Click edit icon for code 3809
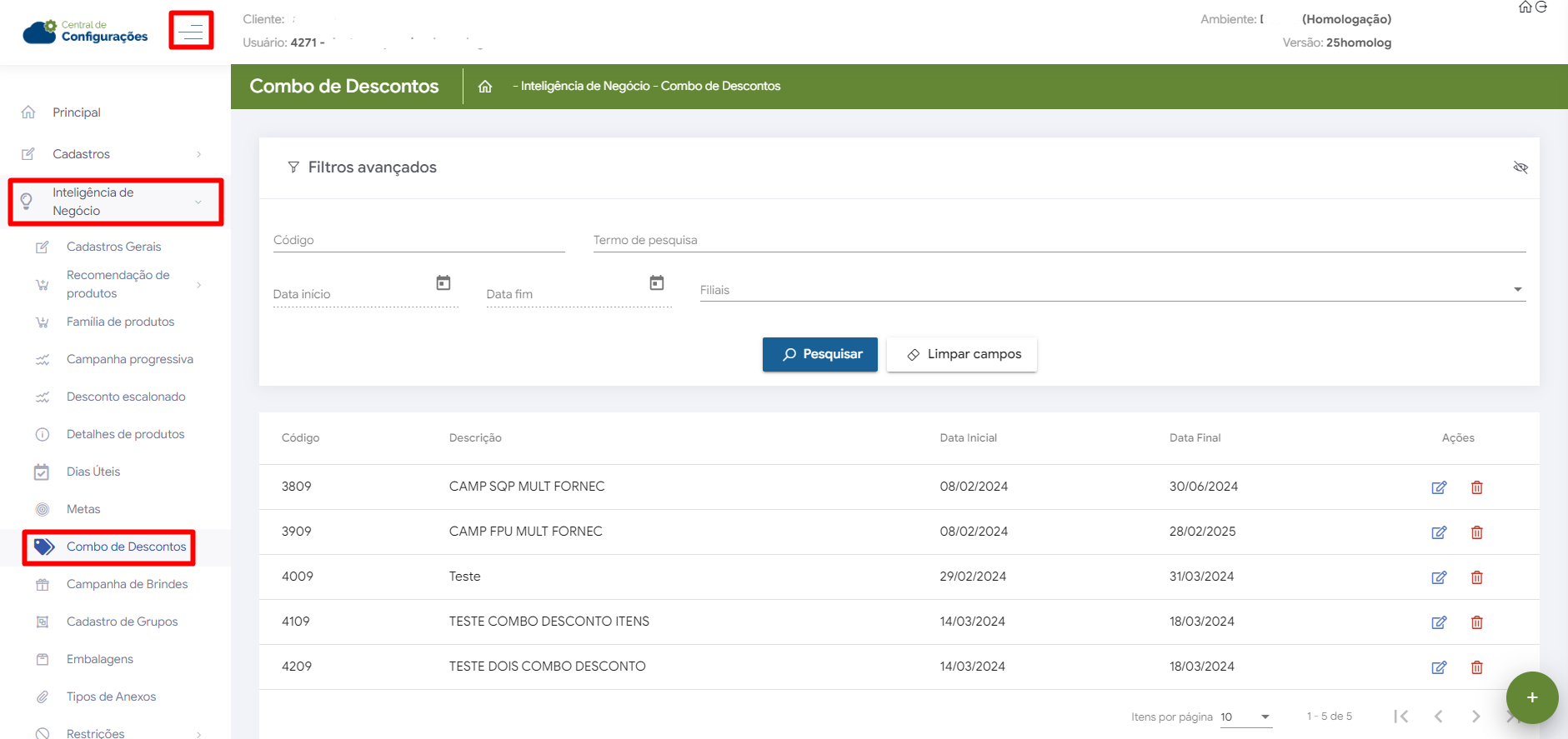1568x739 pixels. pyautogui.click(x=1439, y=487)
